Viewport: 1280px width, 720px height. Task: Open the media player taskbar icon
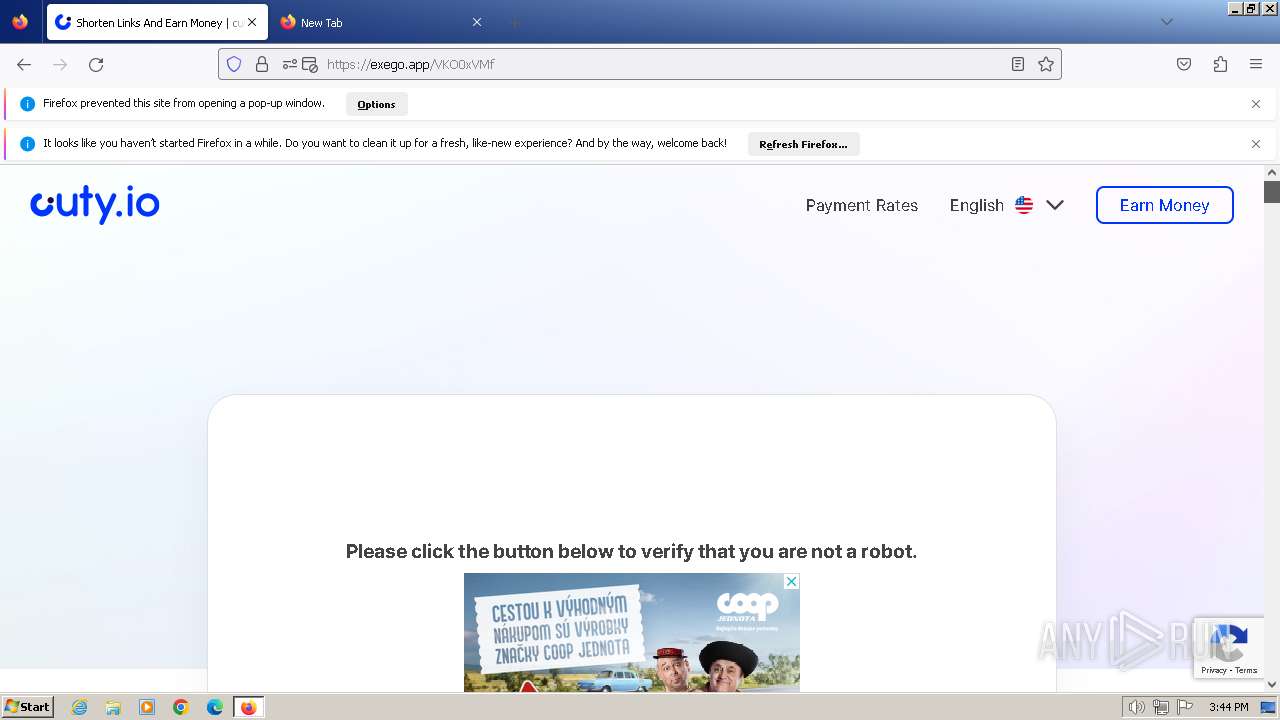[147, 707]
